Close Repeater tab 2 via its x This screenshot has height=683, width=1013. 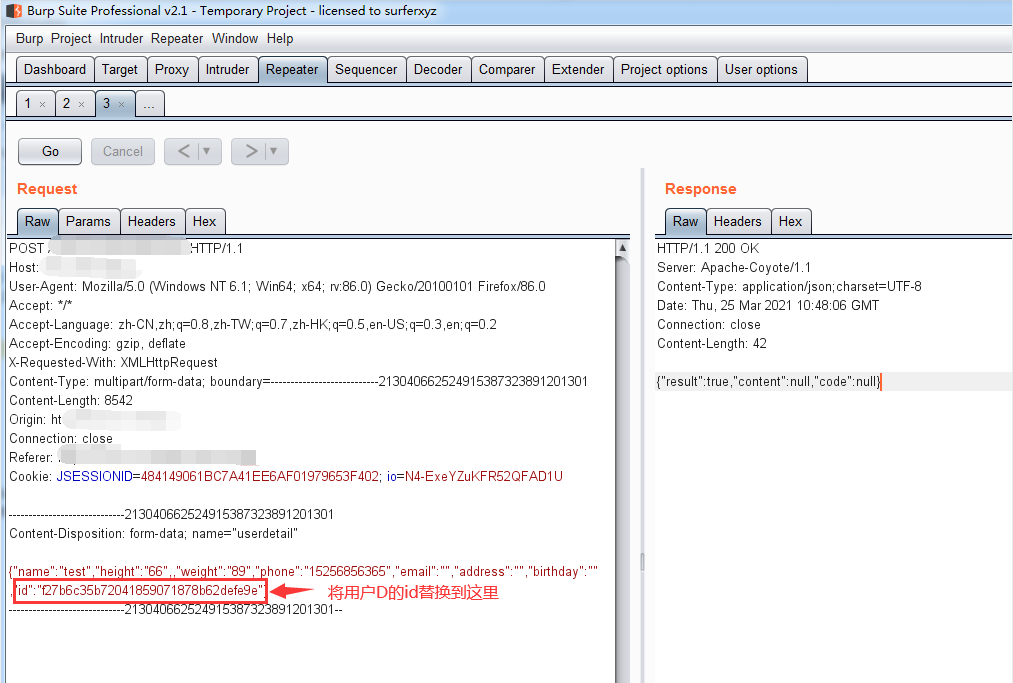(x=81, y=104)
